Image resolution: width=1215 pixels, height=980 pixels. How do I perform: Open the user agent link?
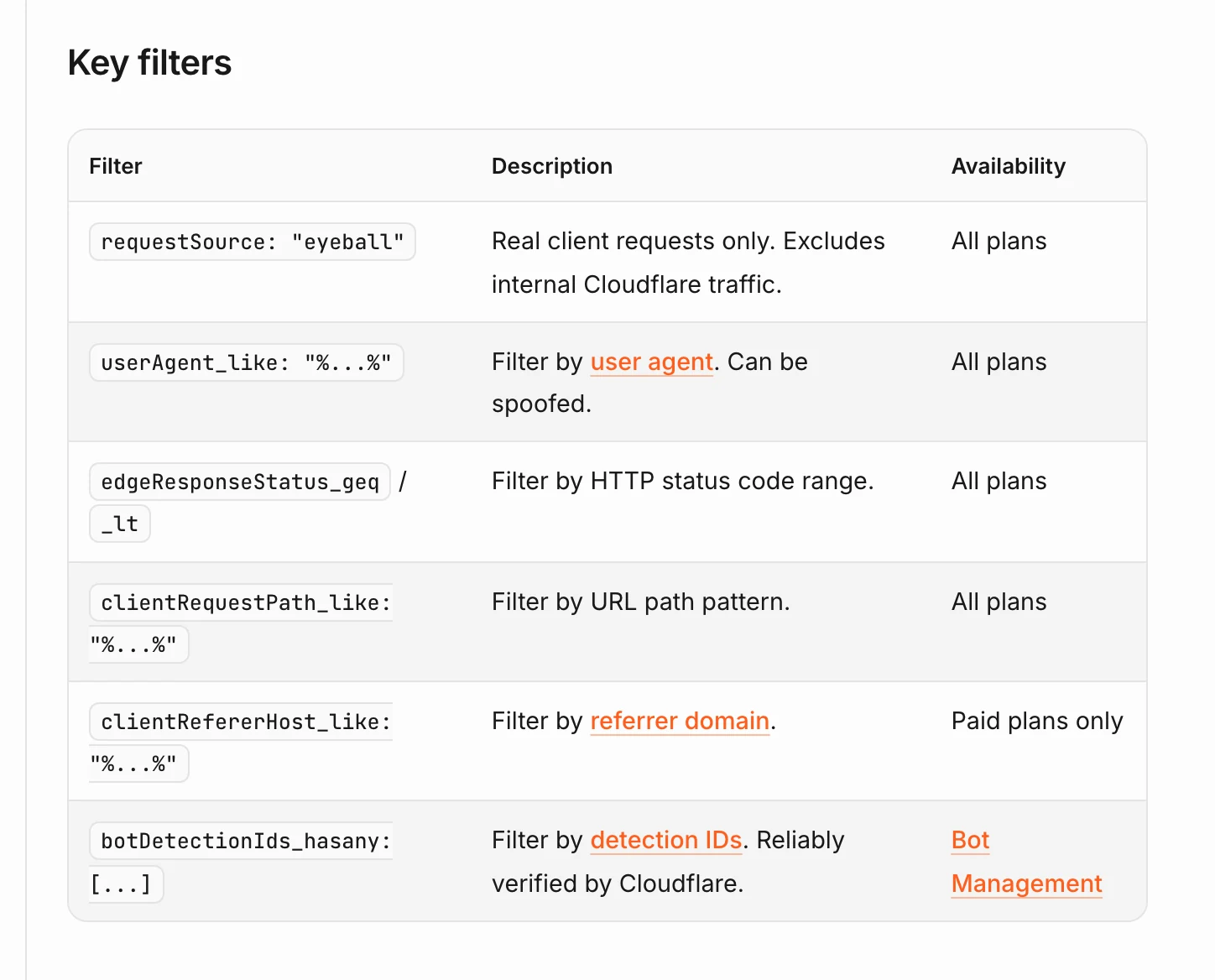pos(652,362)
